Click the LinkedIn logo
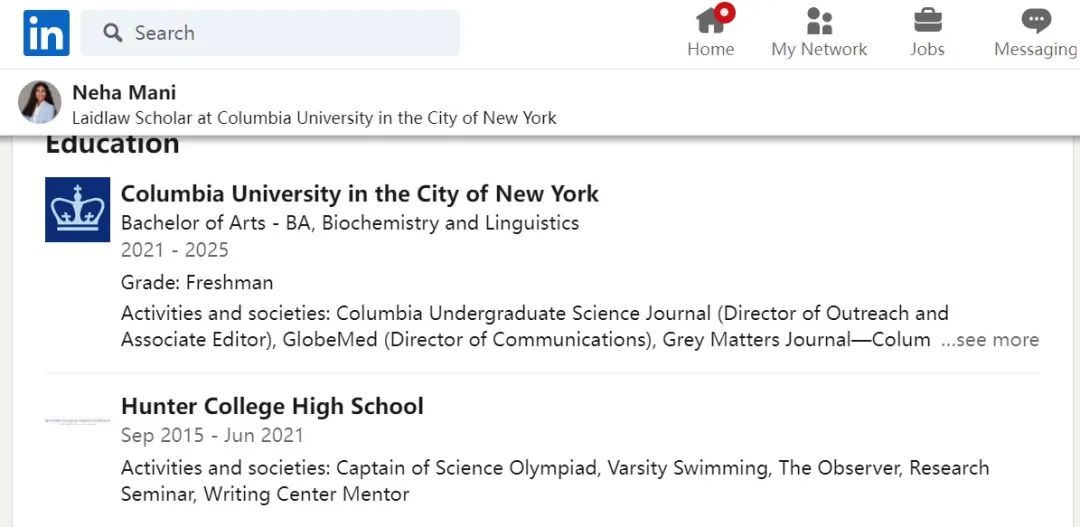Screen dimensions: 1080x527 tap(46, 33)
